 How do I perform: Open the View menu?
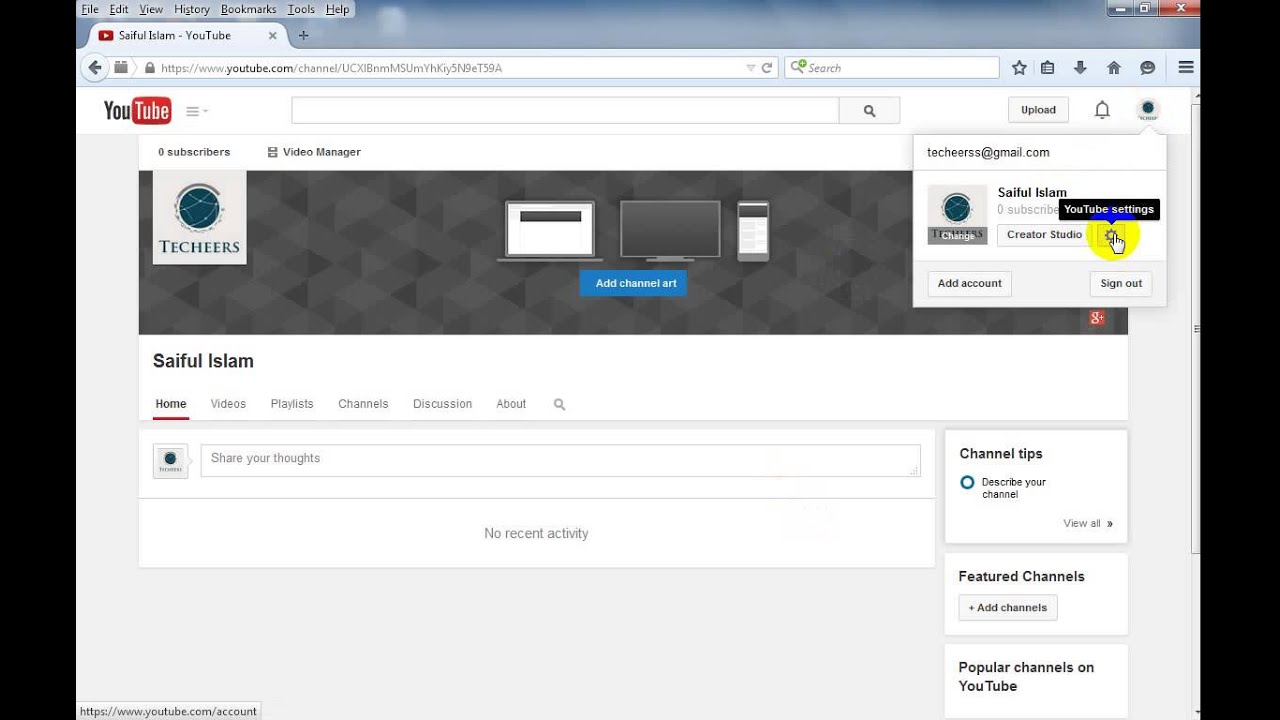[151, 9]
